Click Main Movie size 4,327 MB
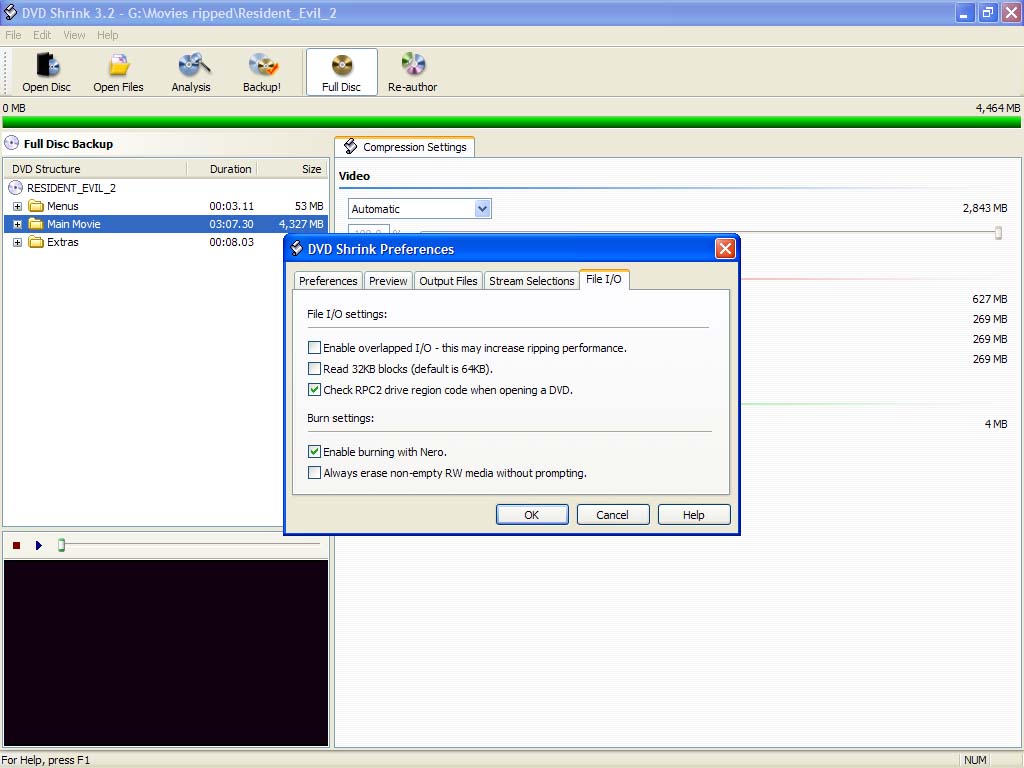1024x768 pixels. 301,224
